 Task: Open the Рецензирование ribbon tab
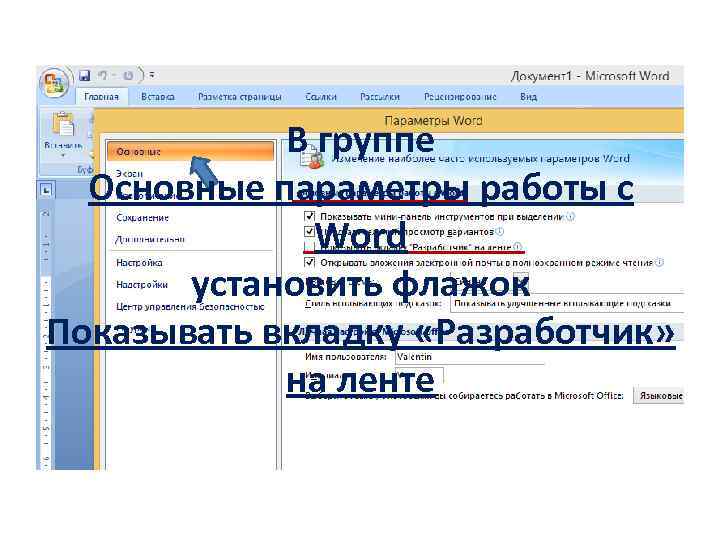tap(460, 97)
